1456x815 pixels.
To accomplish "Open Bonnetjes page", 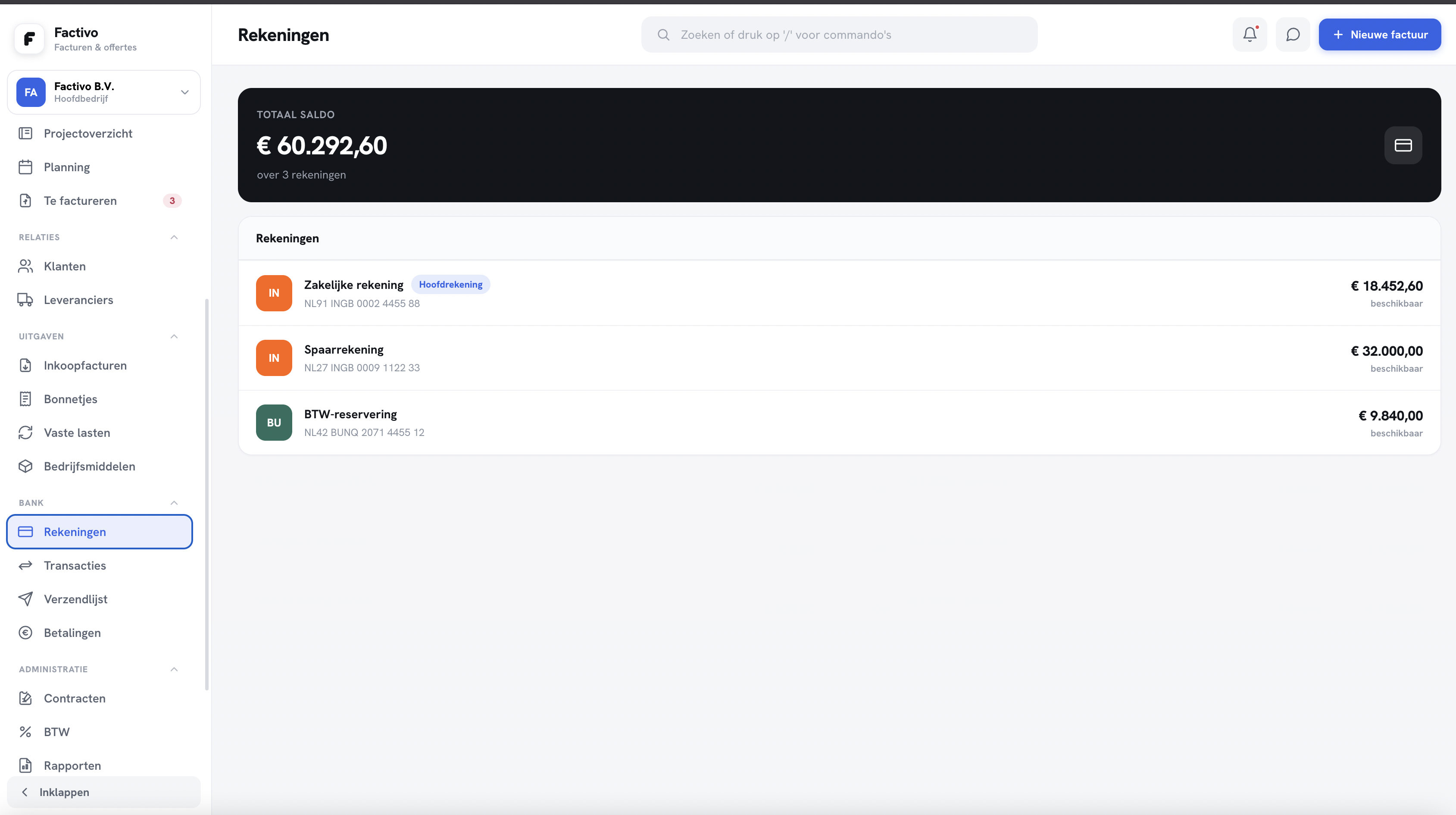I will coord(100,399).
